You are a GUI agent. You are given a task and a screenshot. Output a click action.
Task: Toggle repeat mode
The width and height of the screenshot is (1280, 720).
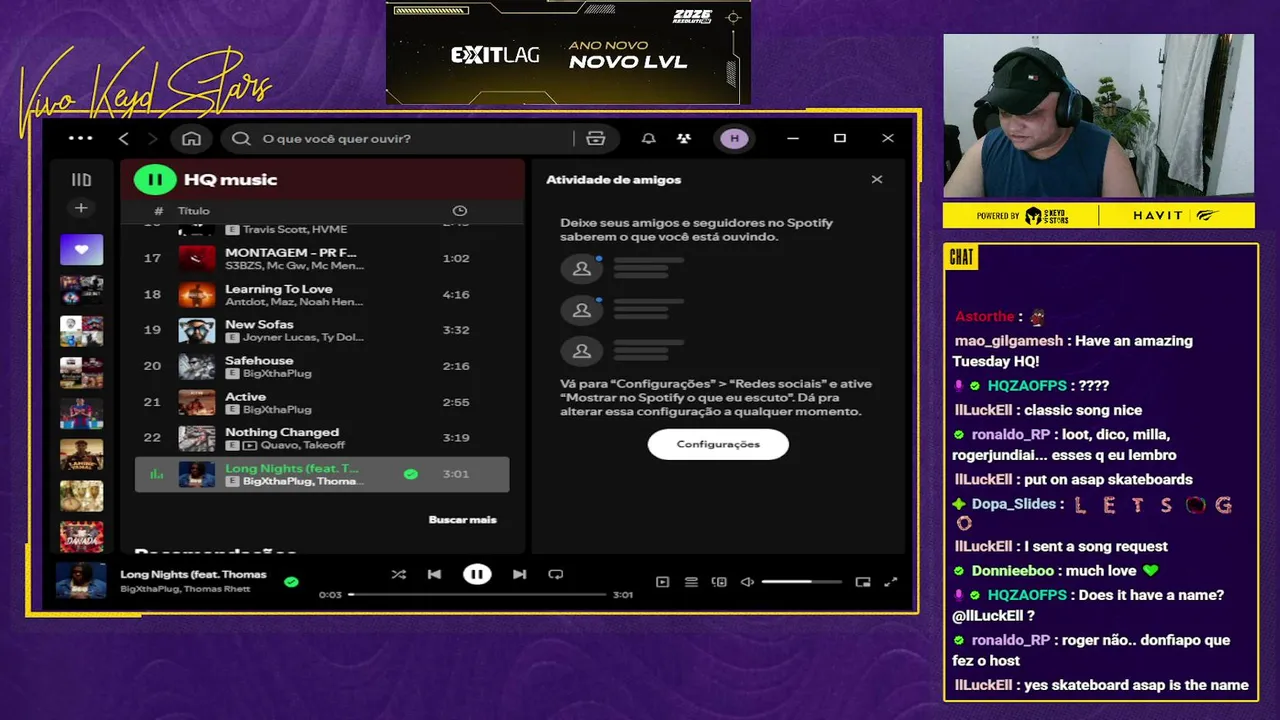click(556, 574)
